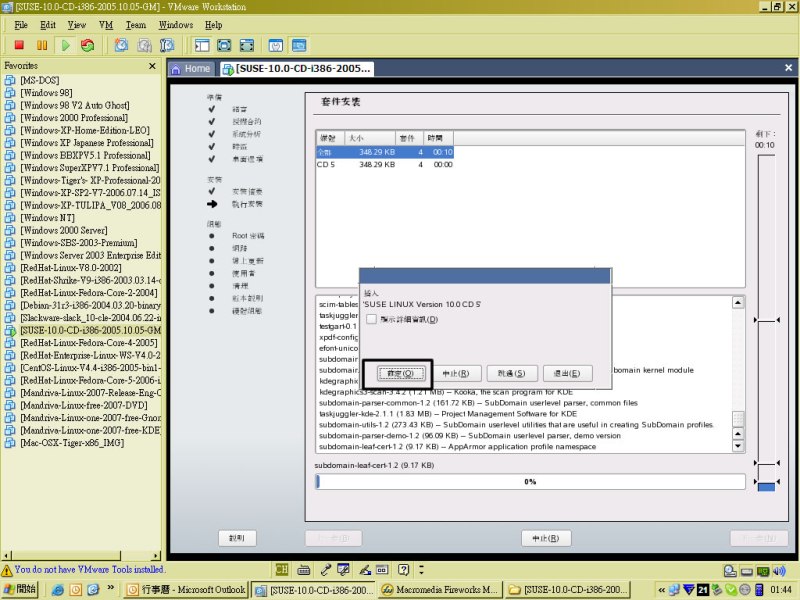The width and height of the screenshot is (800, 600).
Task: Switch to Macromedia Fireworks taskbar window
Action: pyautogui.click(x=440, y=590)
